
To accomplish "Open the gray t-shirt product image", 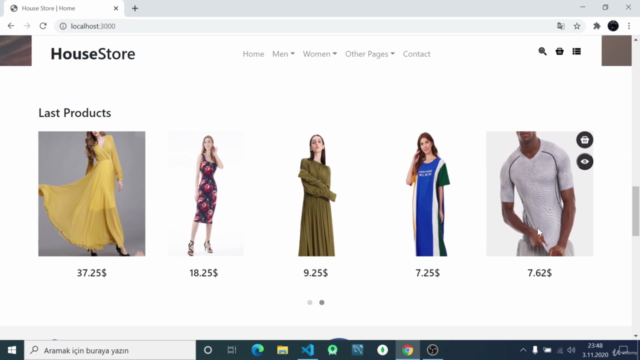I will coord(539,194).
